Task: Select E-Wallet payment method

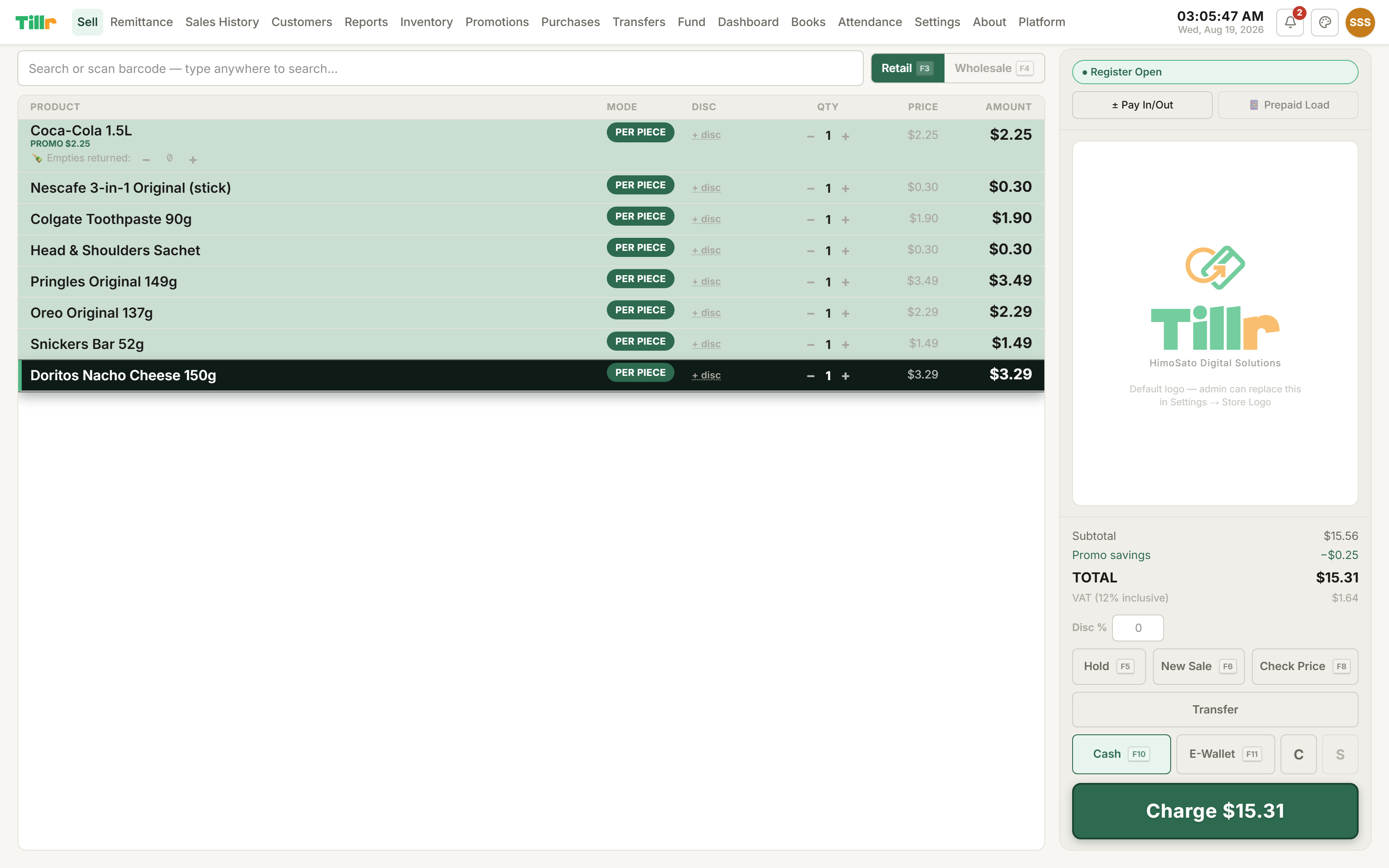Action: 1225,754
